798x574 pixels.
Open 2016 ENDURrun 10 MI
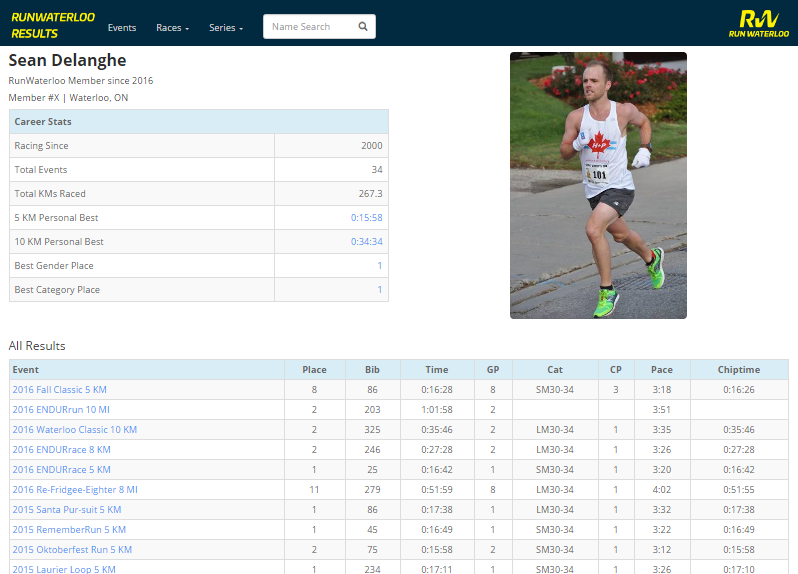(x=61, y=410)
